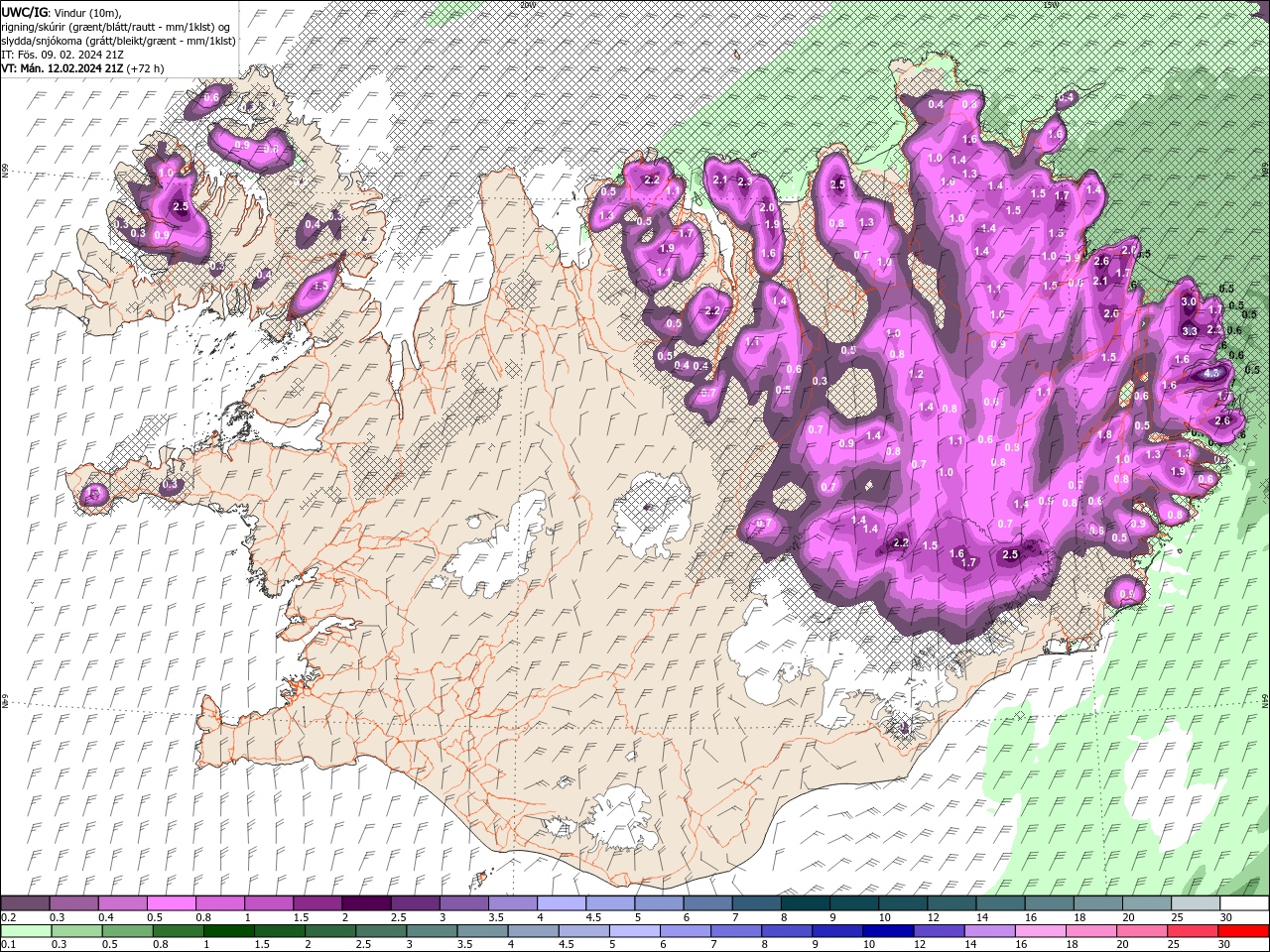Screen dimensions: 1270x952
Task: Click the title text 'UWC/IG: Vindur (10m)'
Action: point(62,12)
